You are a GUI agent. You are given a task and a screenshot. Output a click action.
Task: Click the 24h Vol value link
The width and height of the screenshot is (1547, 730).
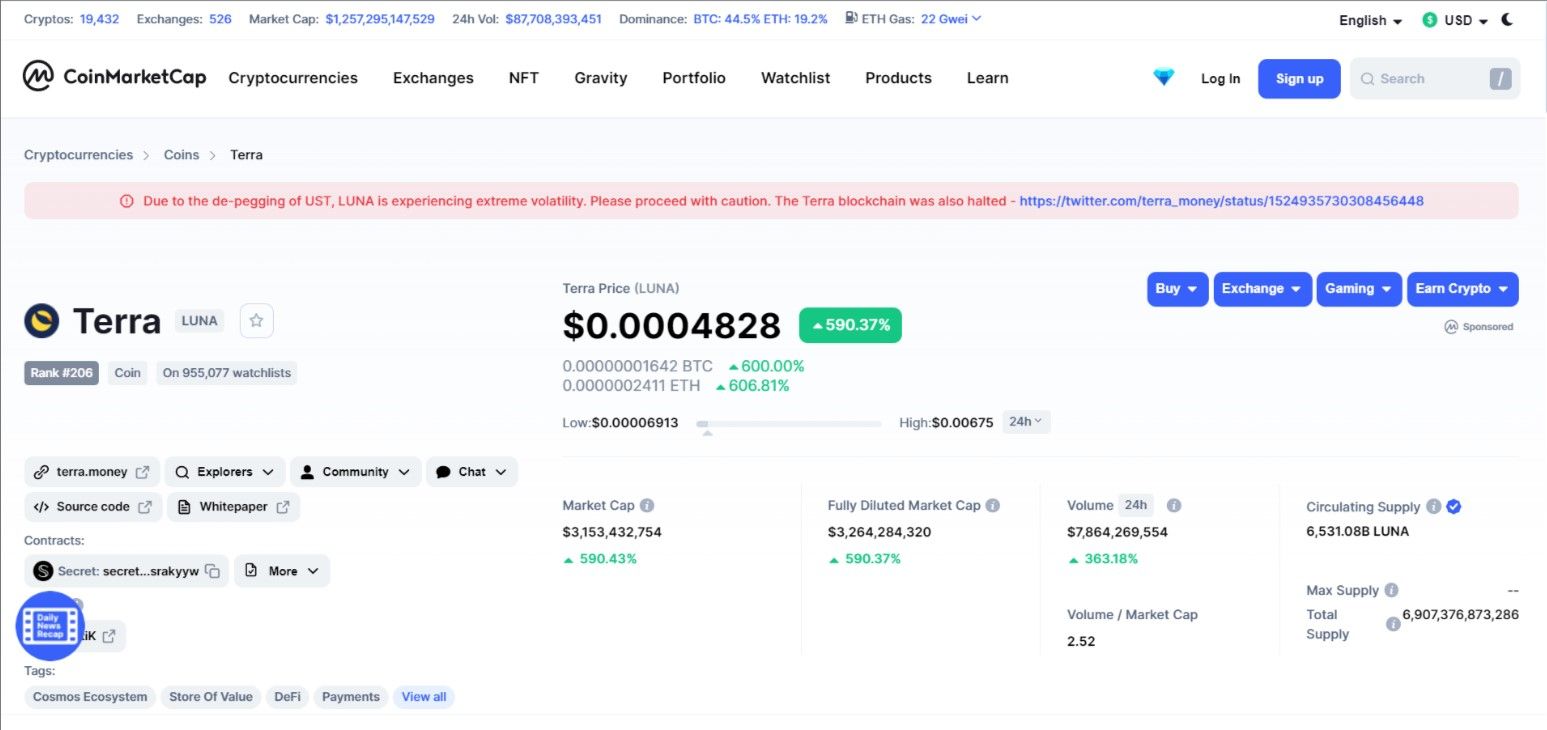tap(553, 19)
